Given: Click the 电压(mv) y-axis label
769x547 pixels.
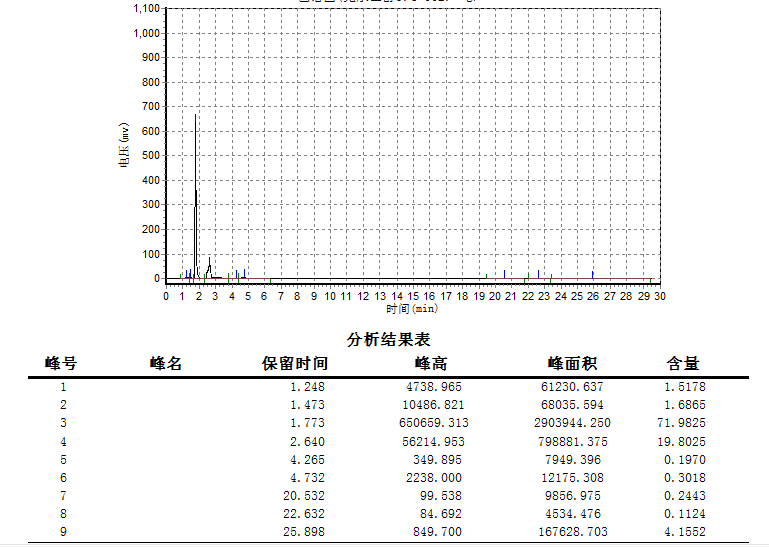Looking at the screenshot, I should pyautogui.click(x=124, y=145).
